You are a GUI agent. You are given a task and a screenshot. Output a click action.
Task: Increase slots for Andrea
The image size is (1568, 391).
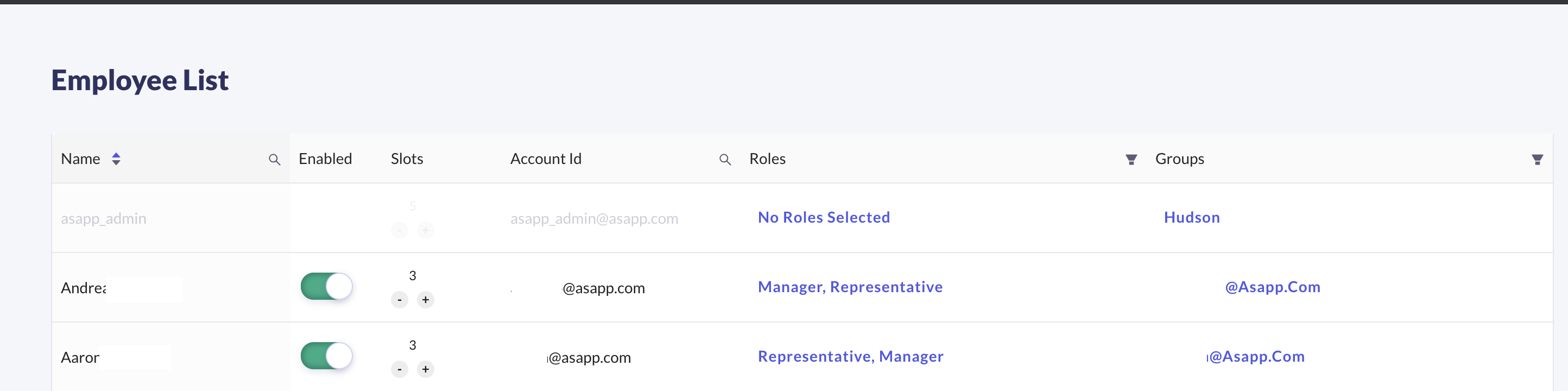click(426, 300)
